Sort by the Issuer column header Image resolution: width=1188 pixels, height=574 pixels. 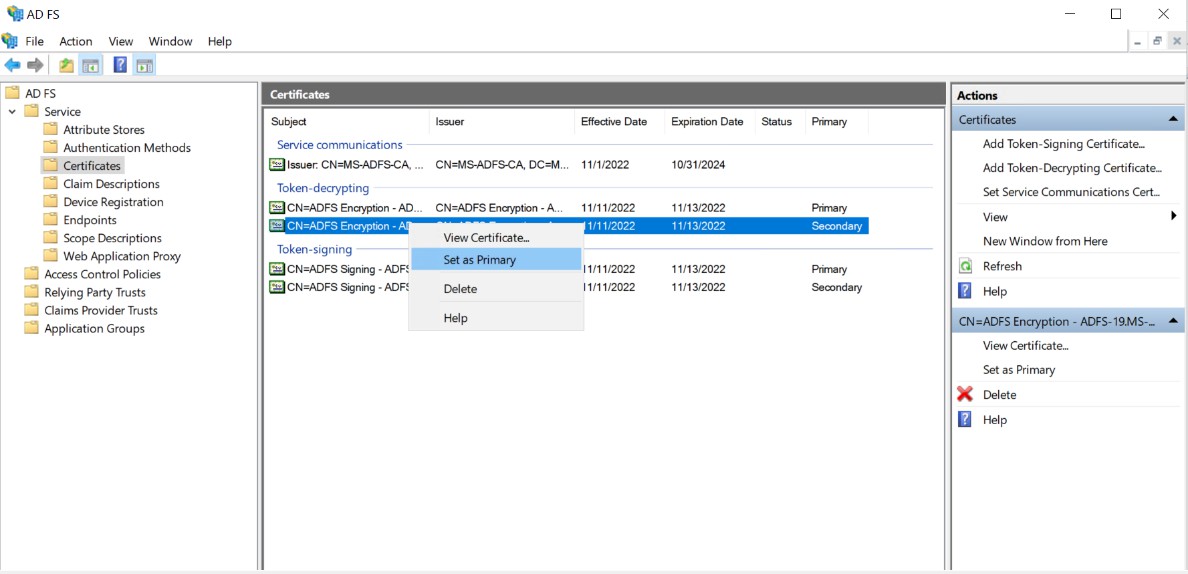click(x=502, y=121)
